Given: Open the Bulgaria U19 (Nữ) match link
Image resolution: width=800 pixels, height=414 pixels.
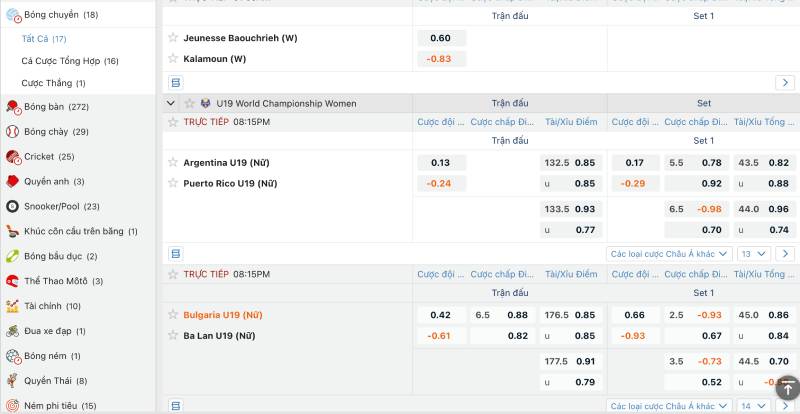Looking at the screenshot, I should (x=223, y=315).
